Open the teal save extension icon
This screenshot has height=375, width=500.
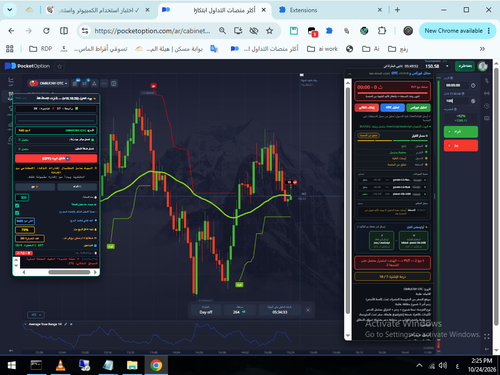[294, 31]
